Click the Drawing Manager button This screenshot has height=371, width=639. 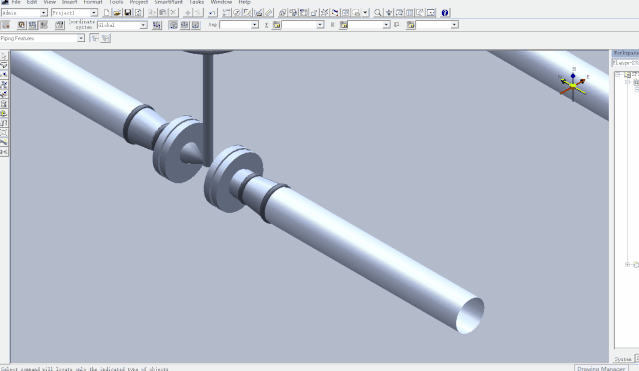601,368
